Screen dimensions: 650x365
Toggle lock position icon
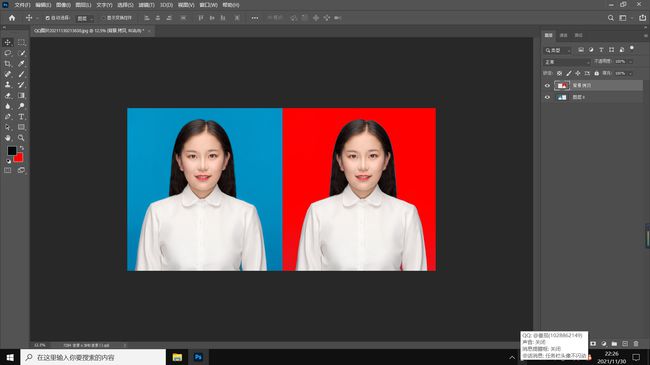(x=577, y=73)
